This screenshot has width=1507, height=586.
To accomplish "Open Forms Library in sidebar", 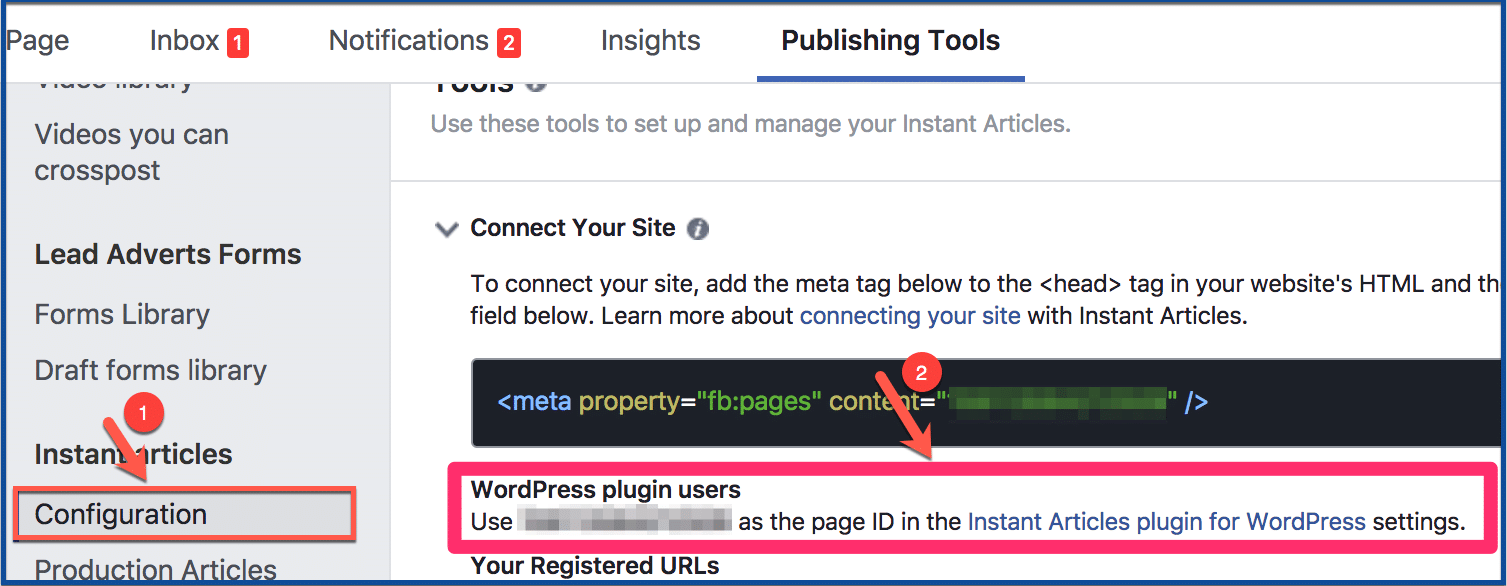I will 122,315.
